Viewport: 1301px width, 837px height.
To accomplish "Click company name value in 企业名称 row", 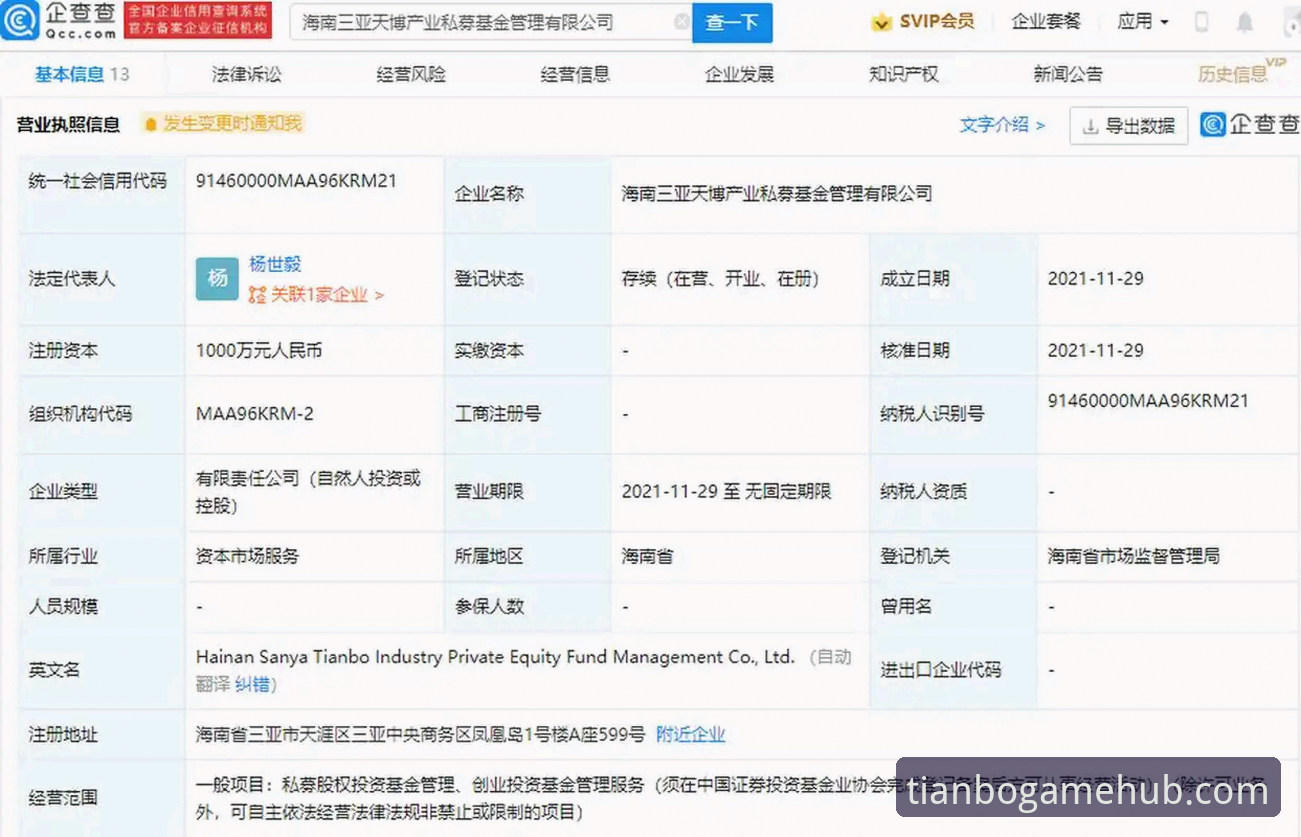I will coord(777,194).
